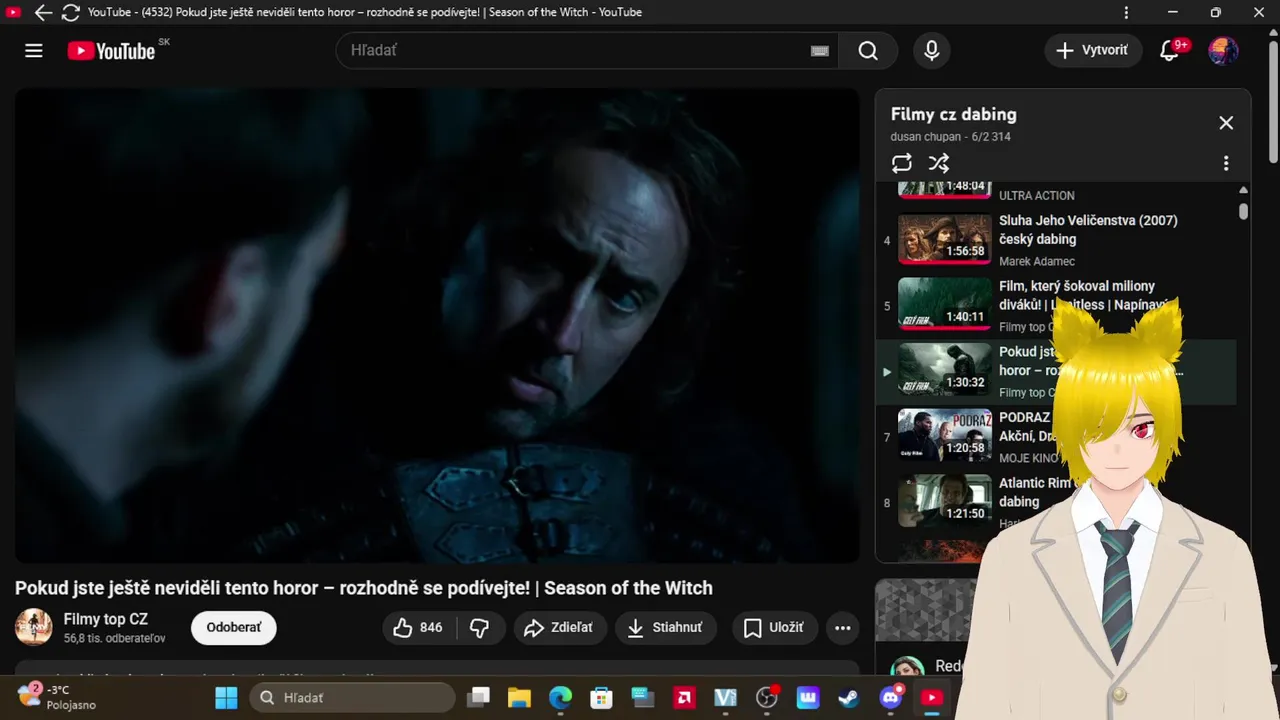Click the playlist scrollbar thumb
This screenshot has height=720, width=1280.
pos(1243,211)
